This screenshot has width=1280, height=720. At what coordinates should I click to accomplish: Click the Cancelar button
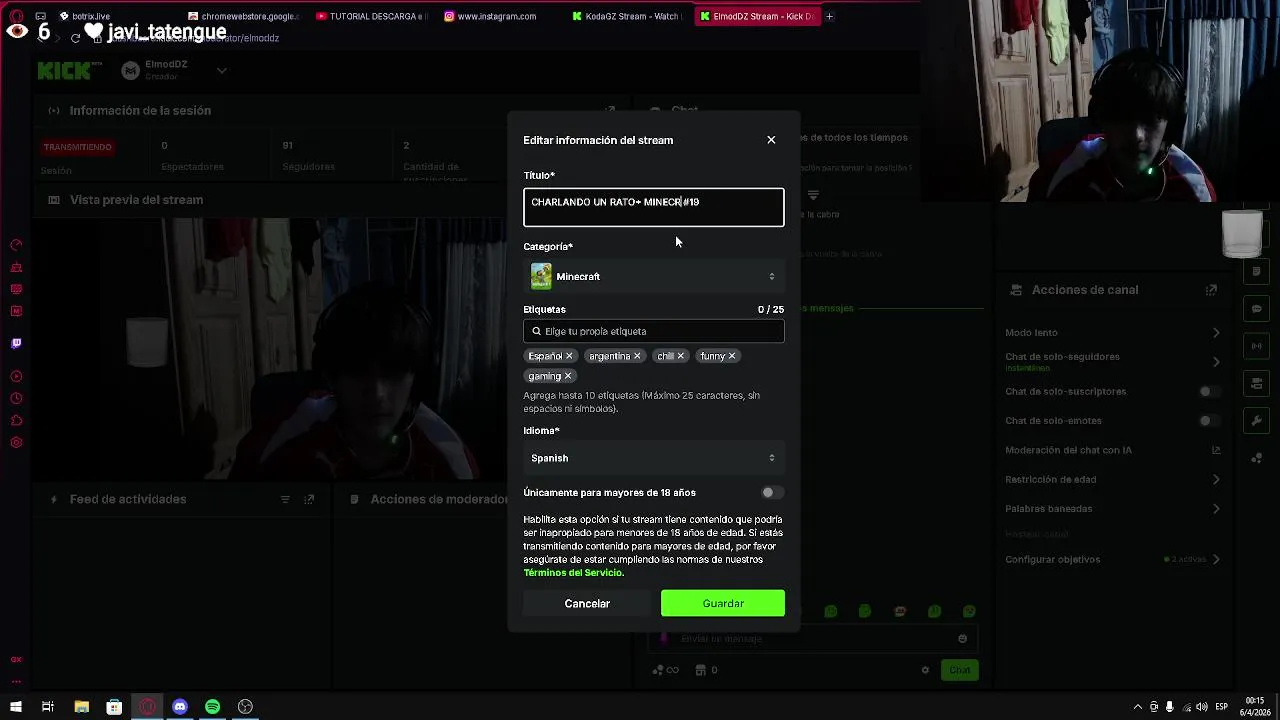pyautogui.click(x=587, y=603)
